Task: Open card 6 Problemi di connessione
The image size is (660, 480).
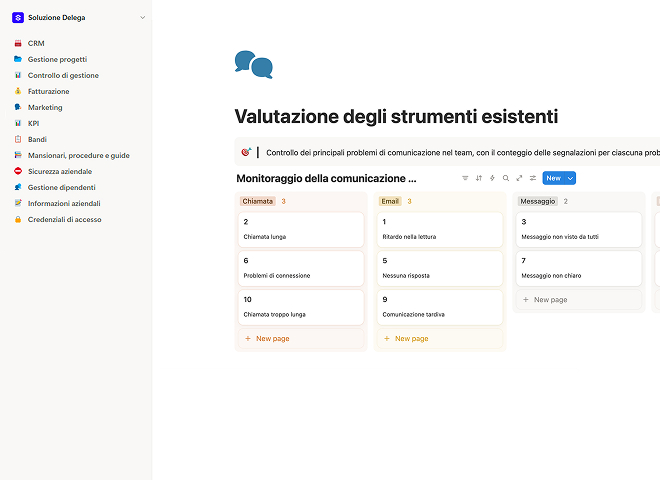Action: click(x=301, y=268)
